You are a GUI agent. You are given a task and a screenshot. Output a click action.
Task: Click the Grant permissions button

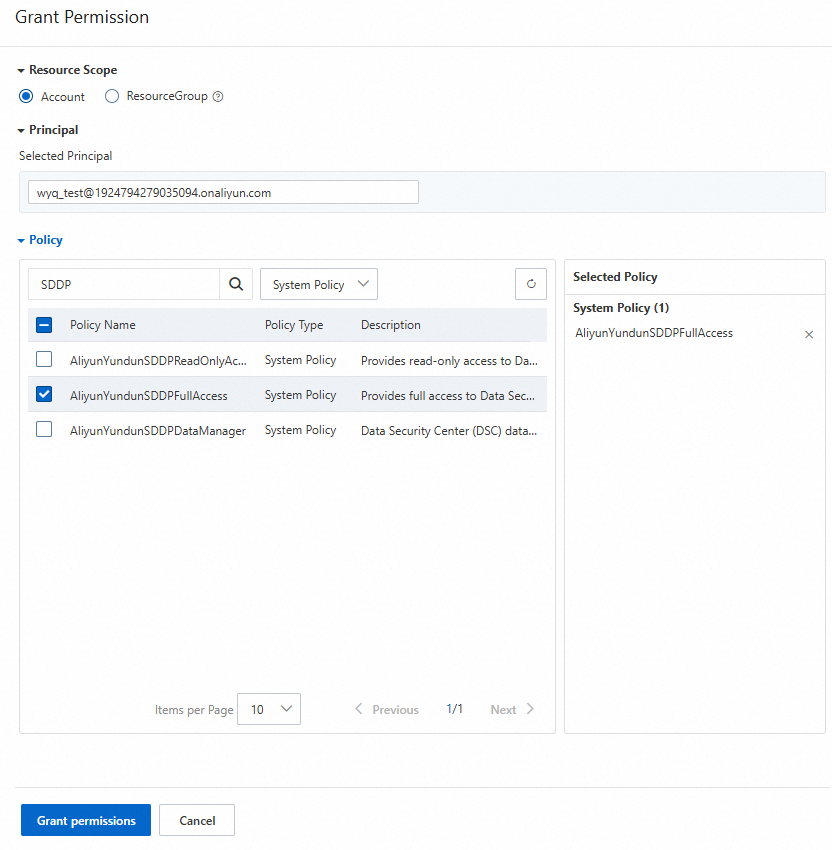86,820
